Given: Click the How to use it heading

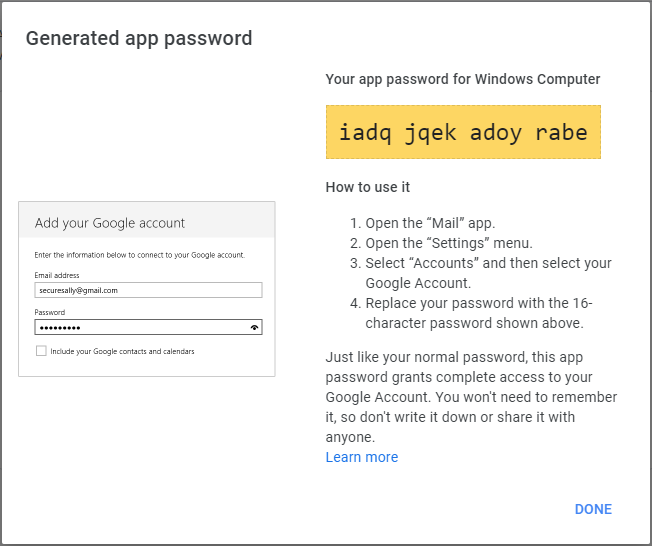Looking at the screenshot, I should (368, 187).
